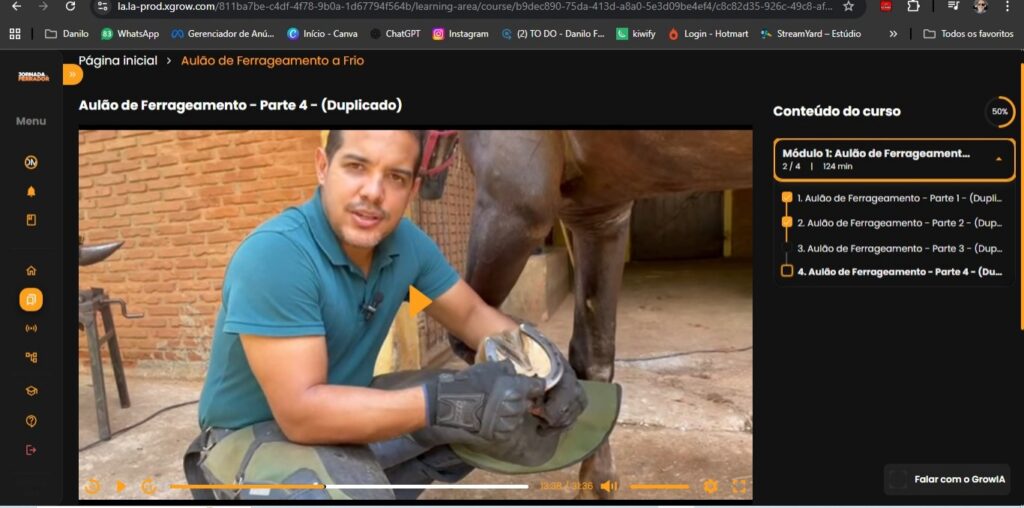Uncheck Parte 1 lesson completion checkbox
Image resolution: width=1024 pixels, height=508 pixels.
787,198
